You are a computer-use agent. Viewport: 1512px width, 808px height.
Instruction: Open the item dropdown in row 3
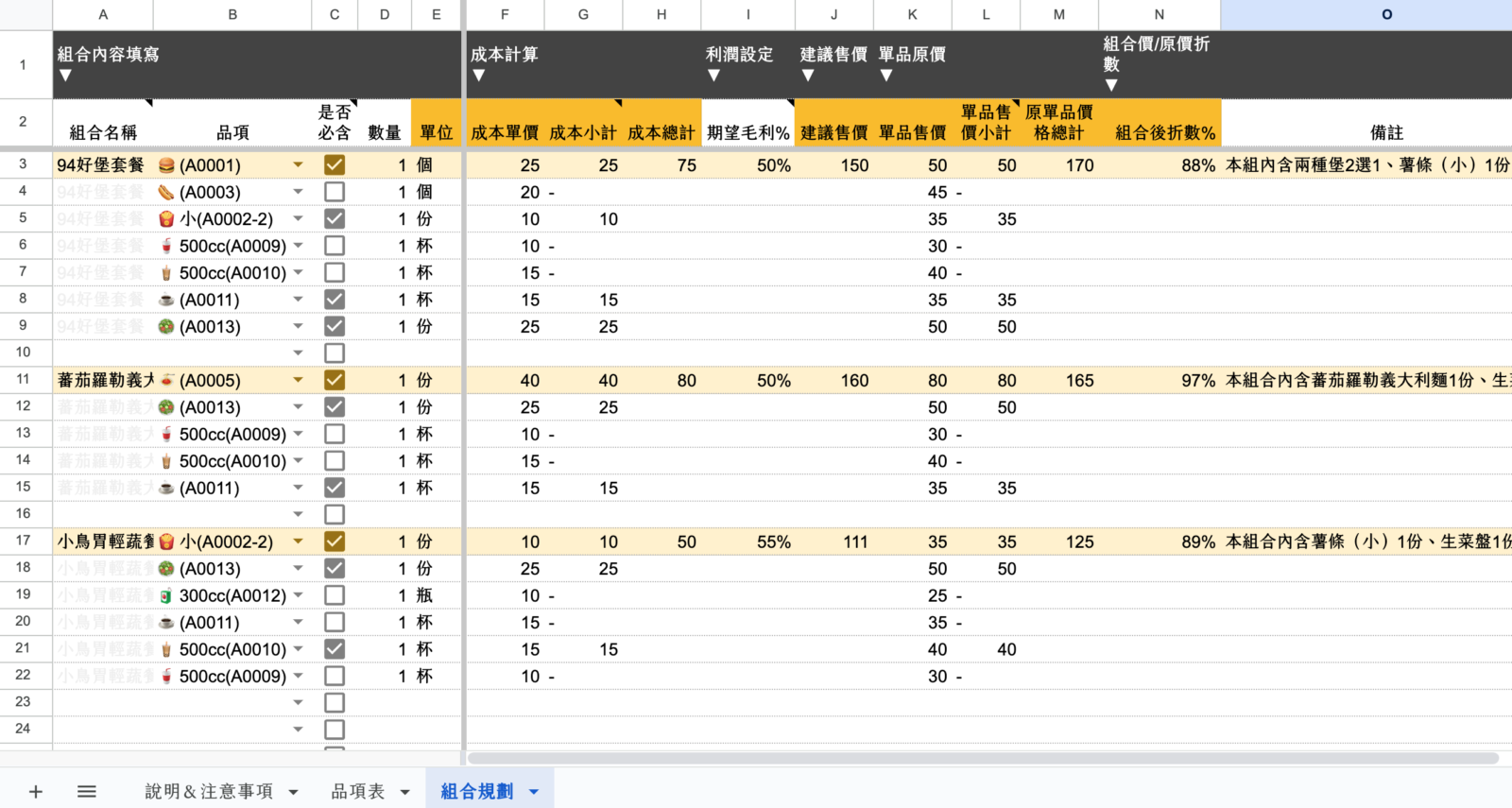click(299, 165)
